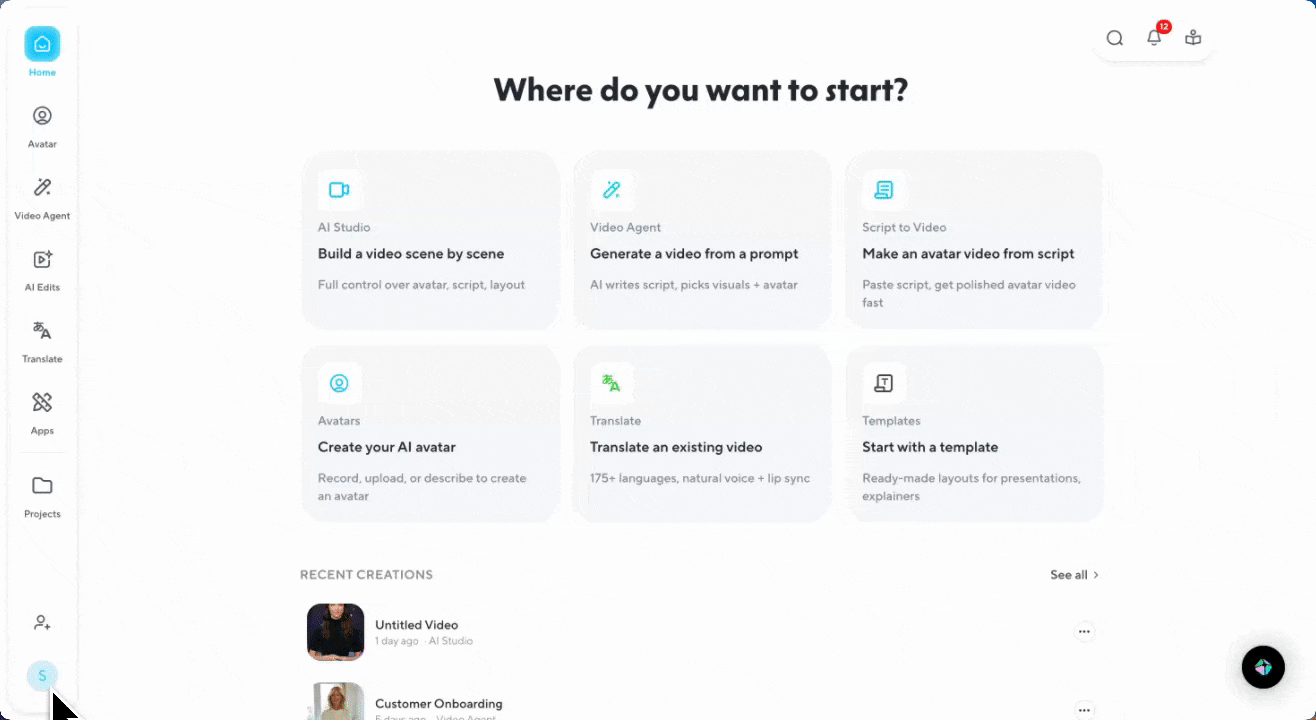Go to the Home sidebar item
The width and height of the screenshot is (1316, 720).
42,52
